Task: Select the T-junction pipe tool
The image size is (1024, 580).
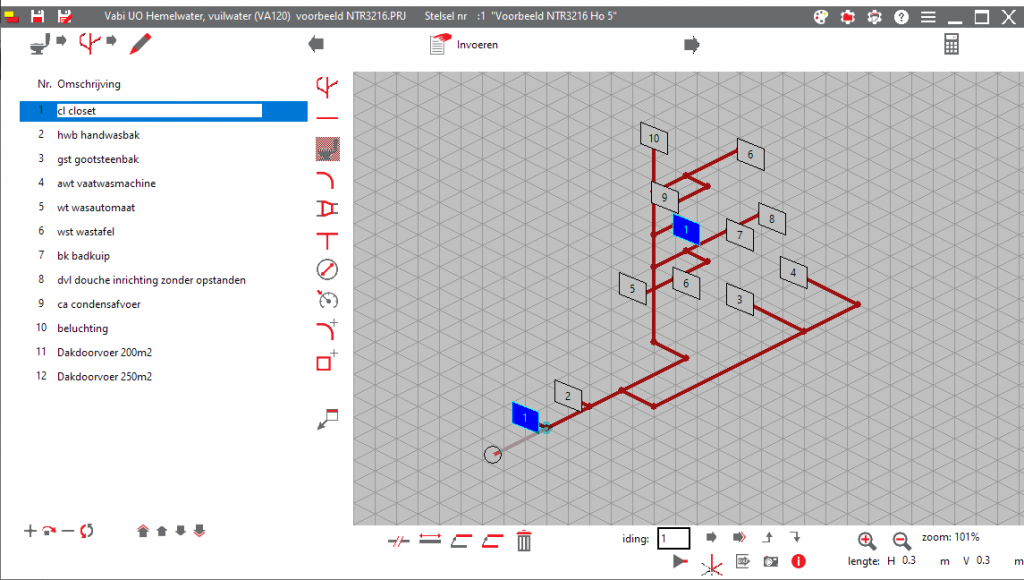Action: (x=327, y=239)
